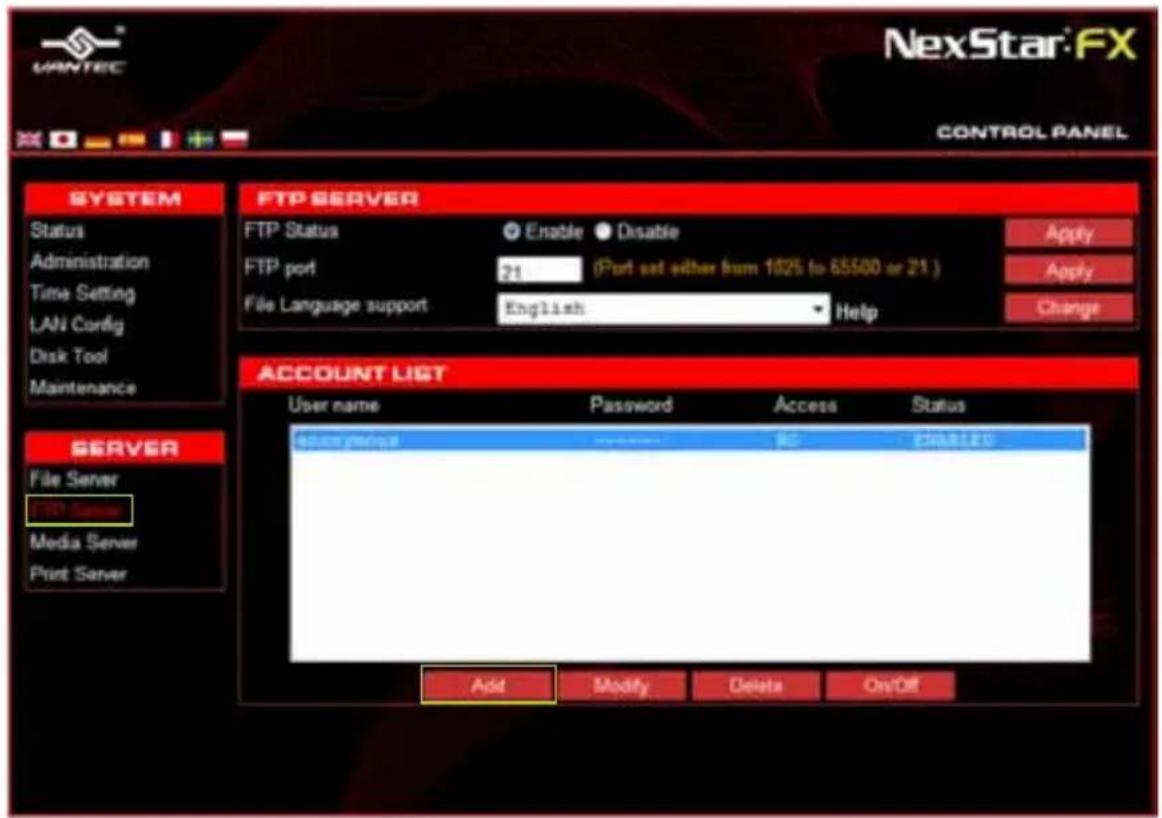Open the File Language support dropdown
Viewport: 1162px width, 818px height.
pyautogui.click(x=663, y=308)
